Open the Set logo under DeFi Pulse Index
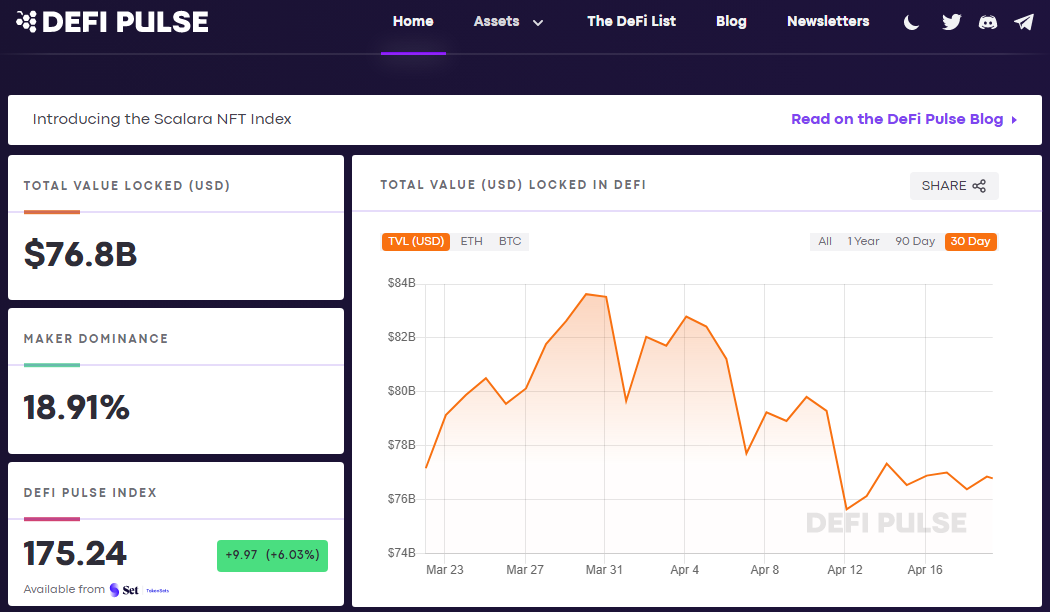This screenshot has width=1050, height=612. point(125,590)
